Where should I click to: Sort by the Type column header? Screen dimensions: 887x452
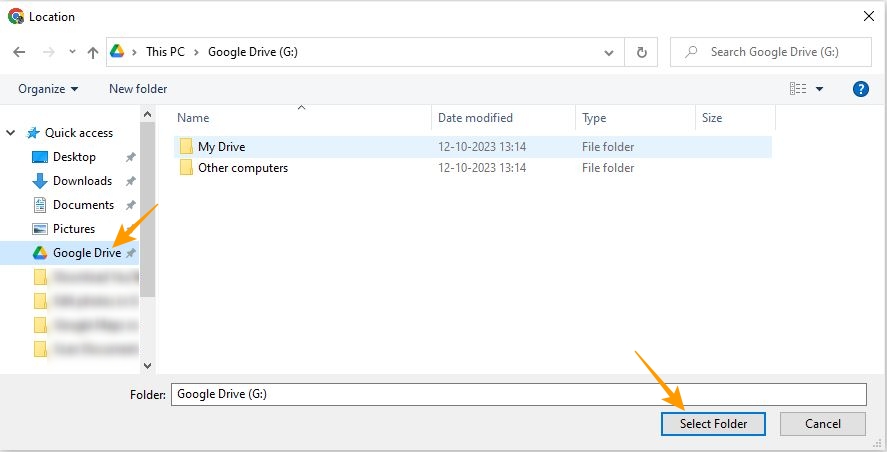tap(594, 118)
